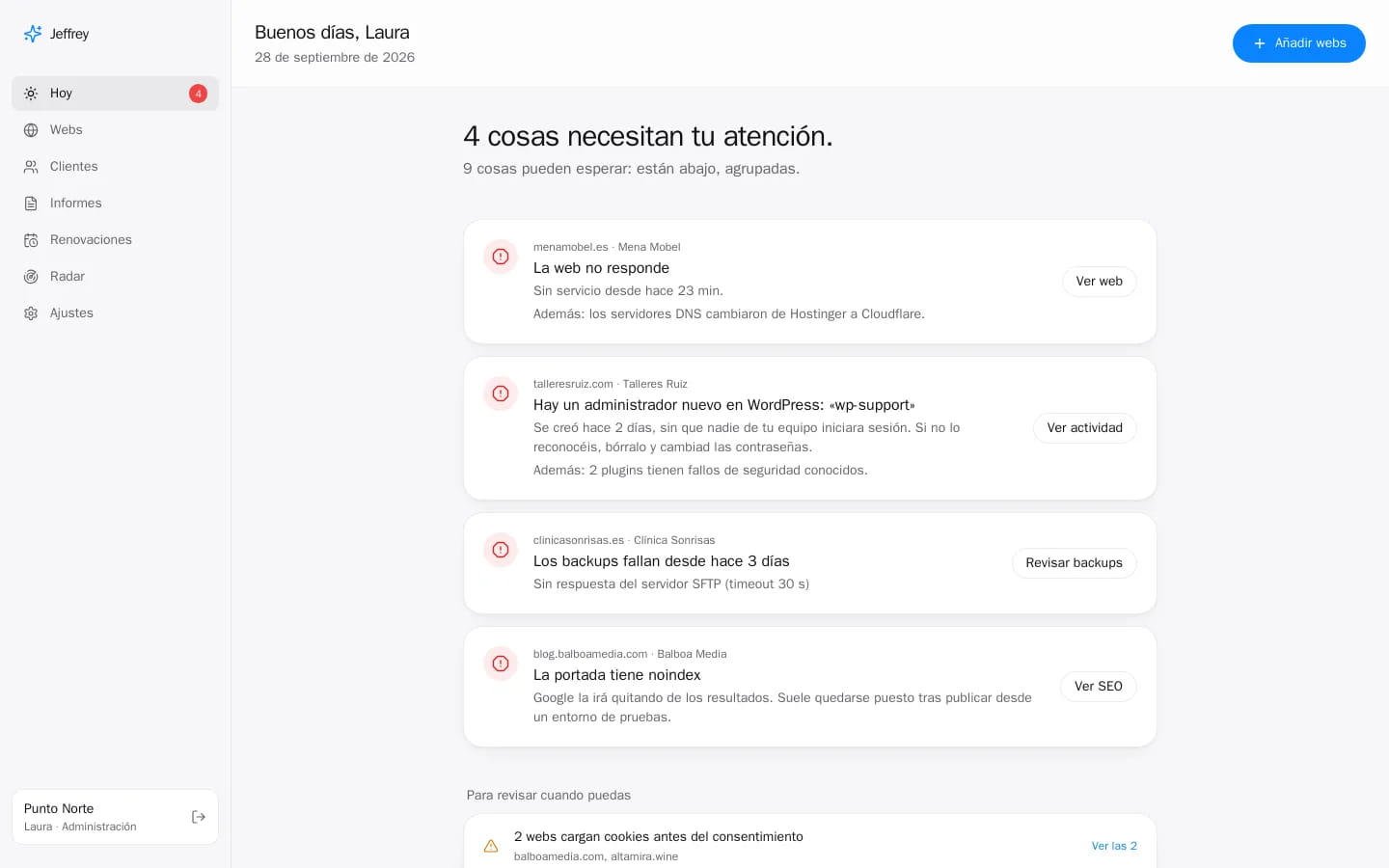The height and width of the screenshot is (868, 1389).
Task: Click the Punto Norte account name
Action: pyautogui.click(x=59, y=808)
